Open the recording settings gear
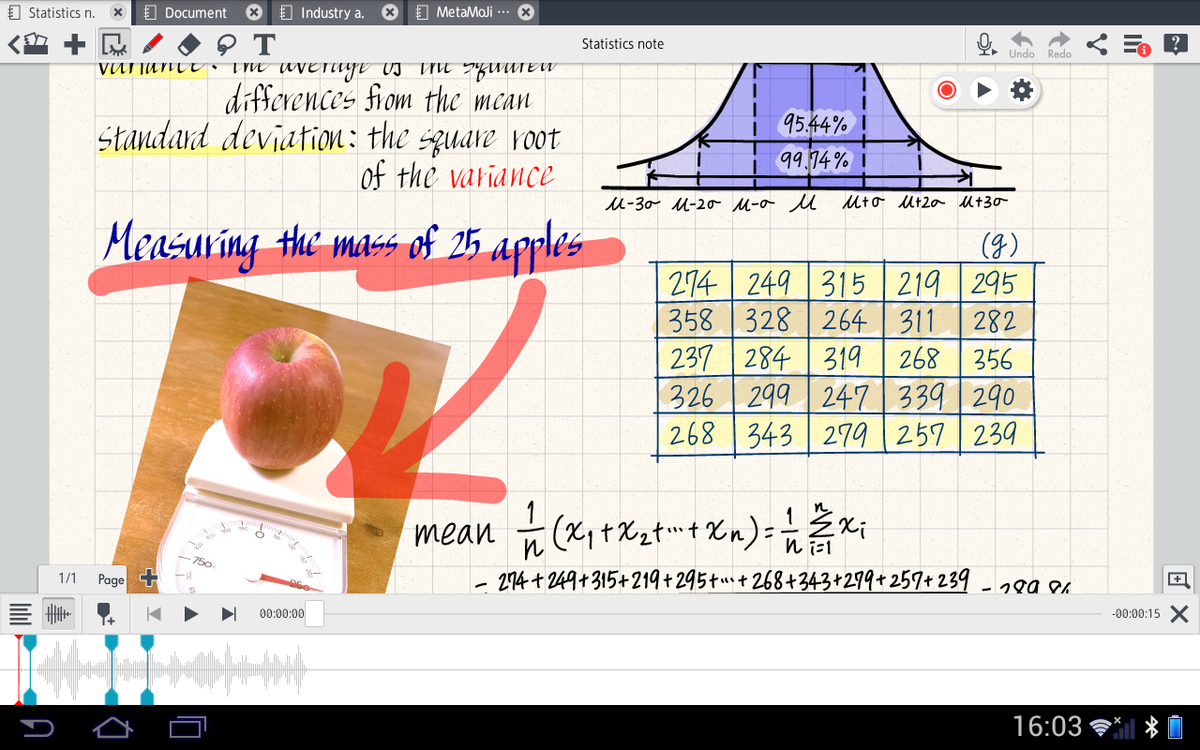 pos(1021,91)
